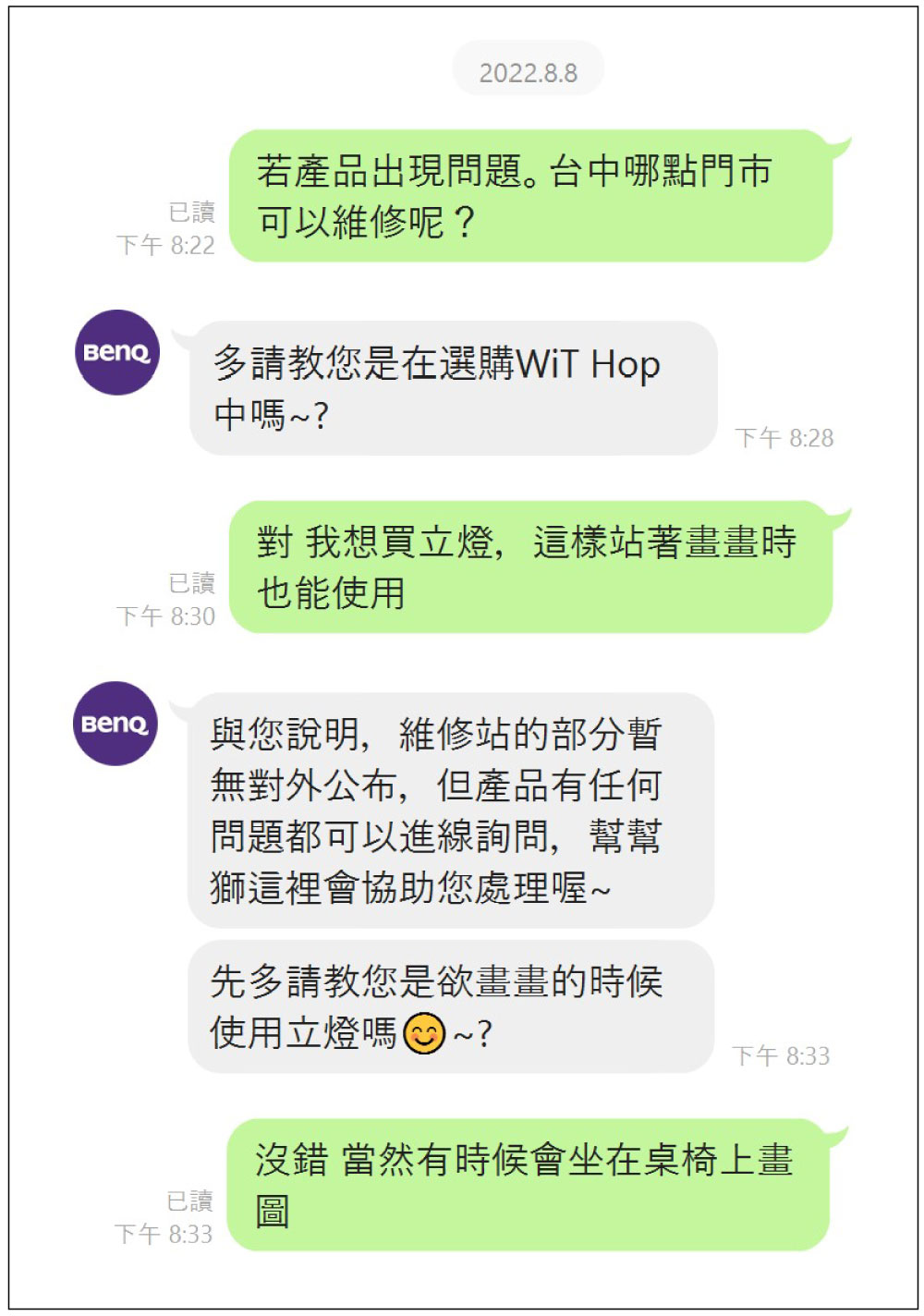
Task: Click the smiling emoji in the message
Action: pyautogui.click(x=425, y=1033)
